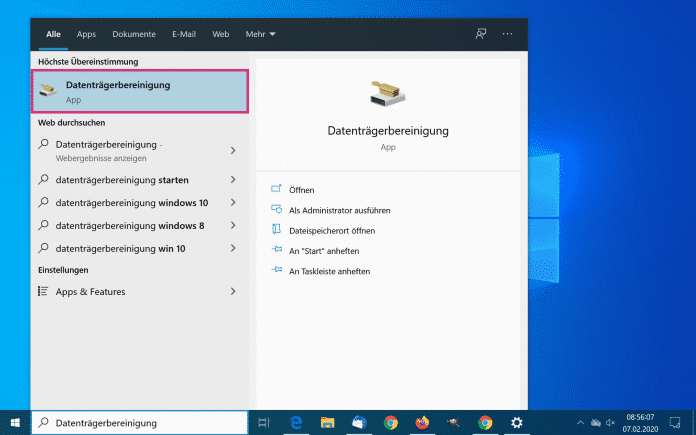The width and height of the screenshot is (696, 435).
Task: Expand arrow for 'datenträgerbereinigung starten' suggestion
Action: pos(233,179)
